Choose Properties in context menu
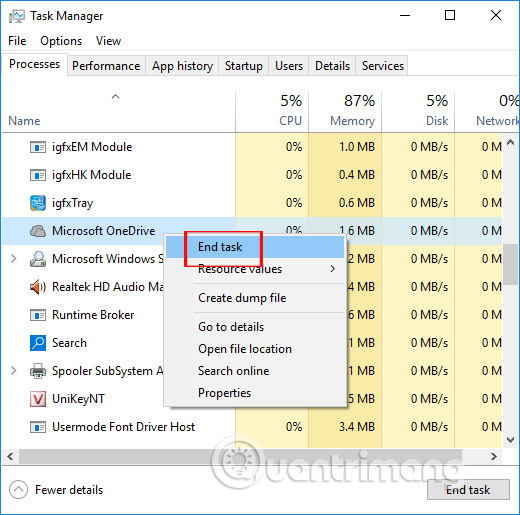The image size is (520, 515). [x=255, y=393]
